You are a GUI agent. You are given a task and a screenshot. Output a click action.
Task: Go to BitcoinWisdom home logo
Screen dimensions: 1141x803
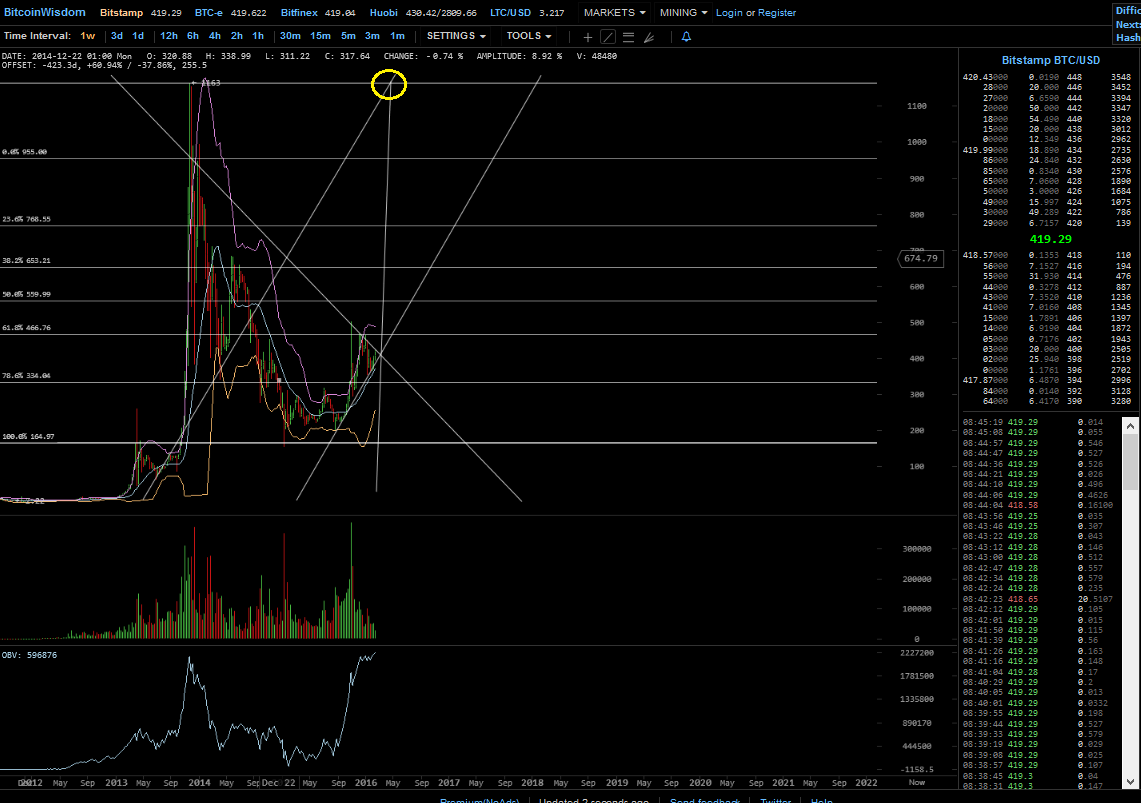(x=44, y=12)
